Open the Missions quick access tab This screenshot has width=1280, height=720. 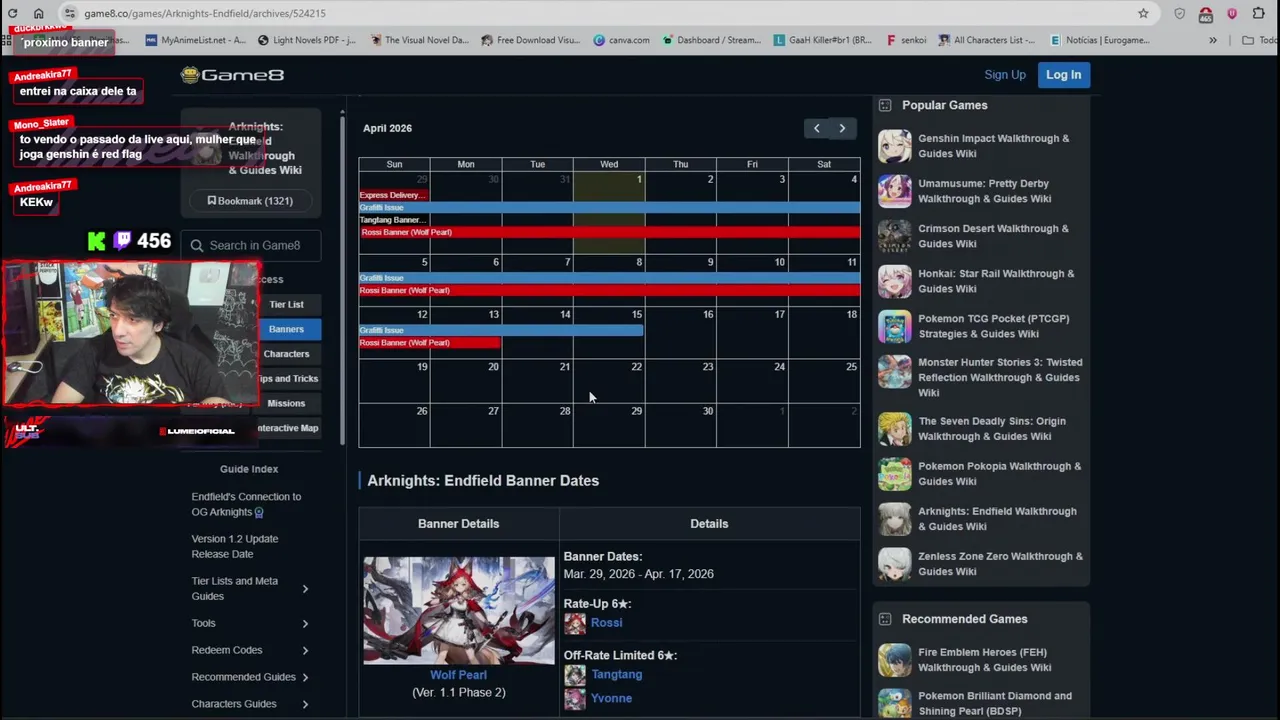286,403
